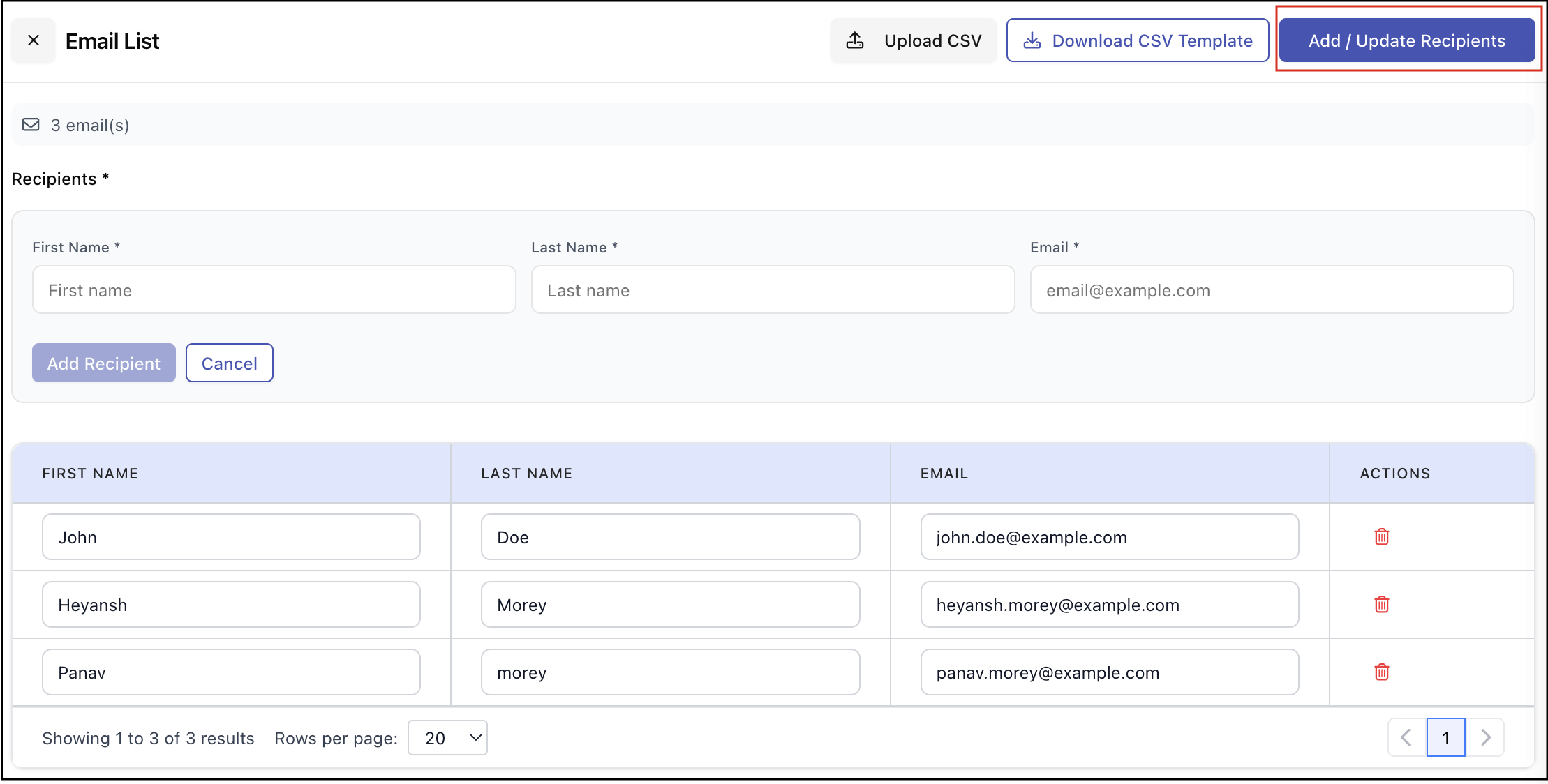The height and width of the screenshot is (784, 1548).
Task: Open Rows per page dropdown
Action: pos(447,738)
